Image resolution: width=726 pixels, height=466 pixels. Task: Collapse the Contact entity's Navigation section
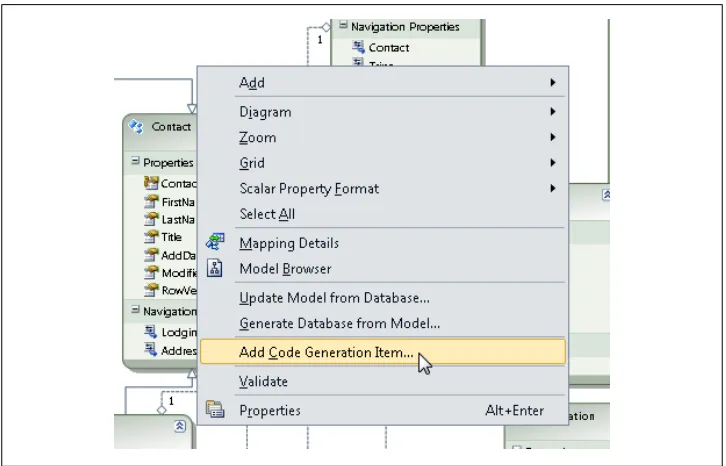[x=135, y=309]
